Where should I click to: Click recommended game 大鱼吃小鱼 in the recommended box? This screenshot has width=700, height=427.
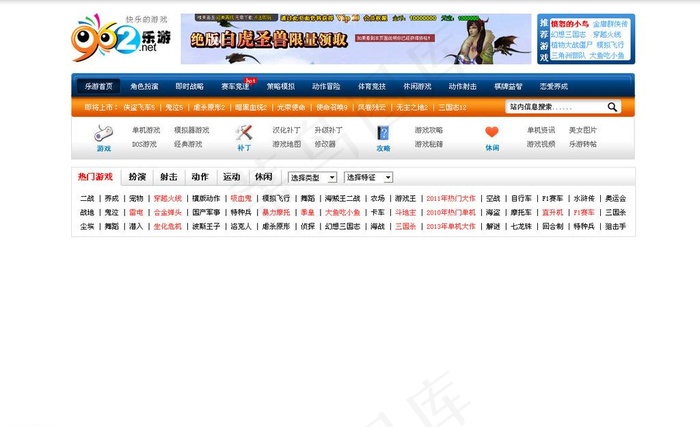607,55
